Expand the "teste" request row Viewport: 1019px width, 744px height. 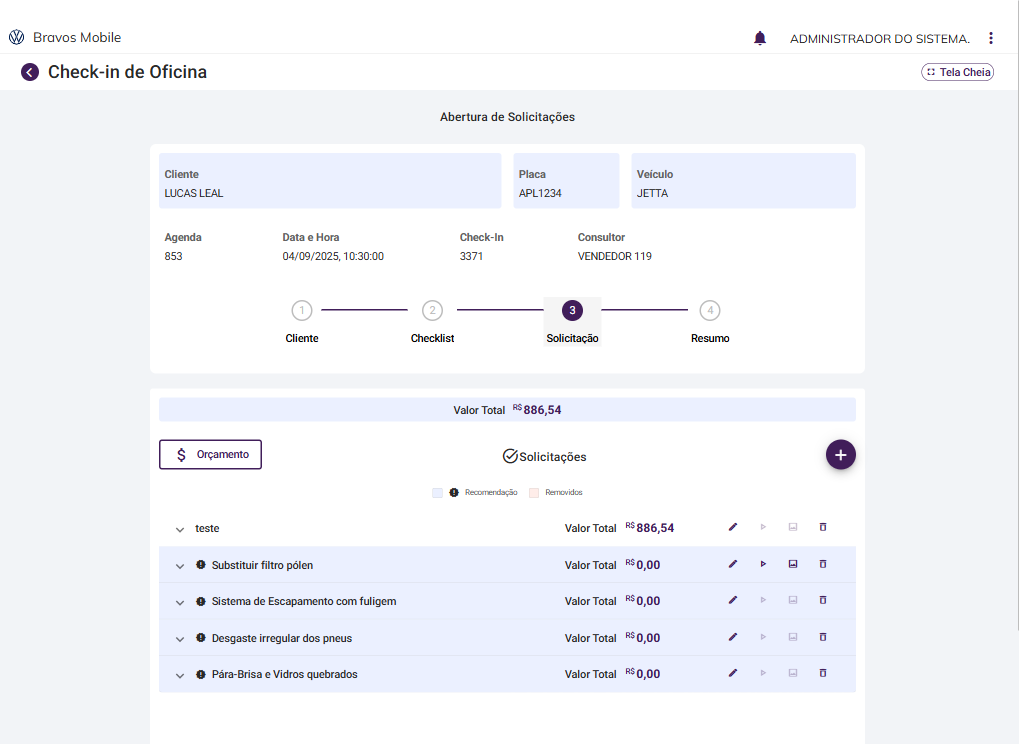click(180, 529)
